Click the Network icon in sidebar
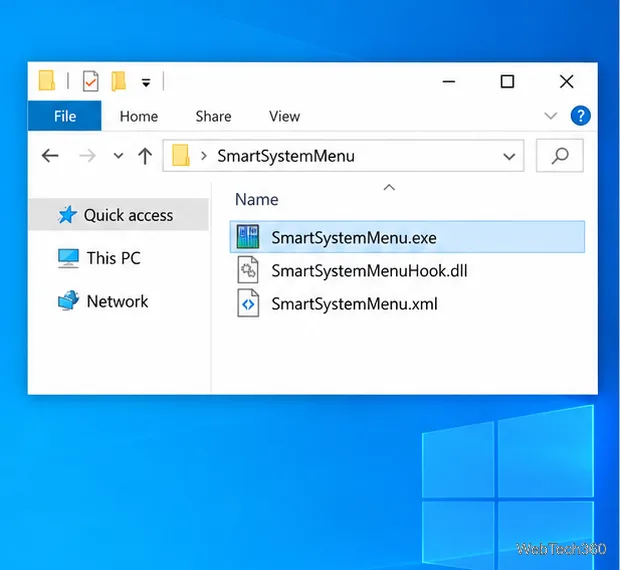 coord(68,300)
